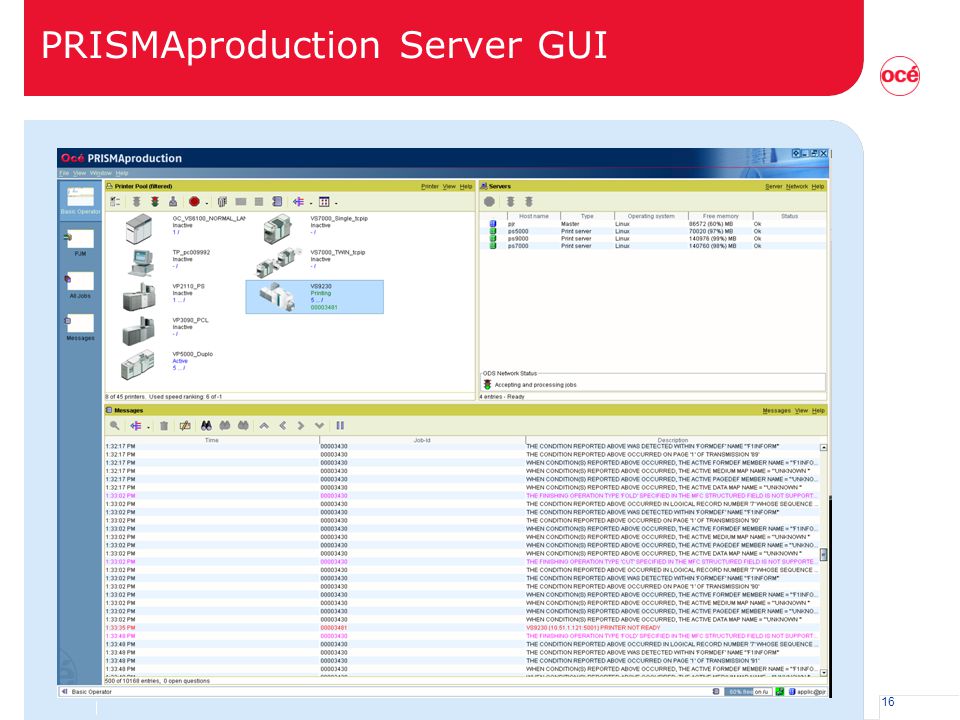Image resolution: width=960 pixels, height=720 pixels.
Task: Open the Messages menu in Messages panel
Action: click(777, 410)
